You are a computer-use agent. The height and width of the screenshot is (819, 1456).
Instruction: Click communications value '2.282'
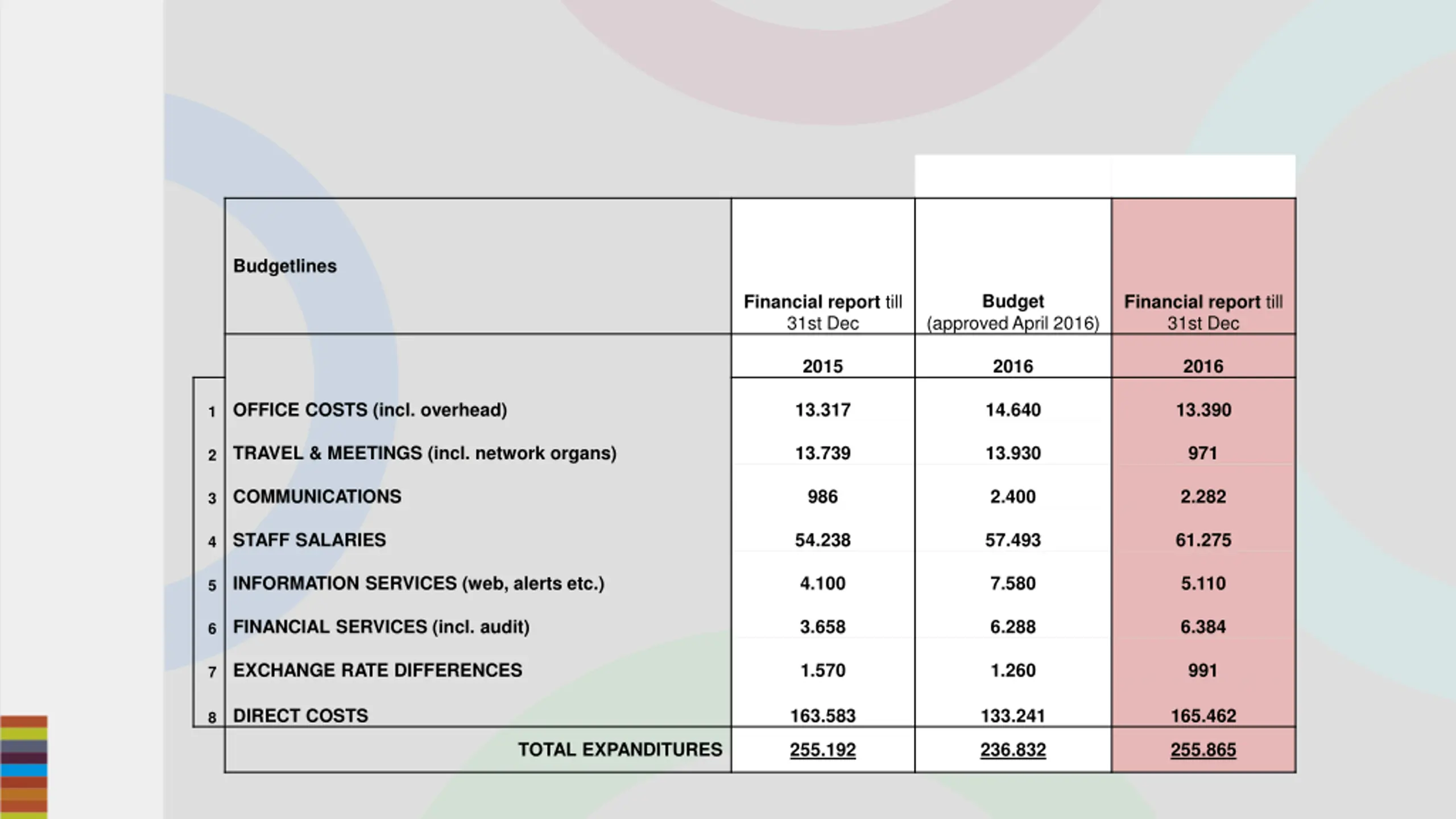pos(1203,497)
